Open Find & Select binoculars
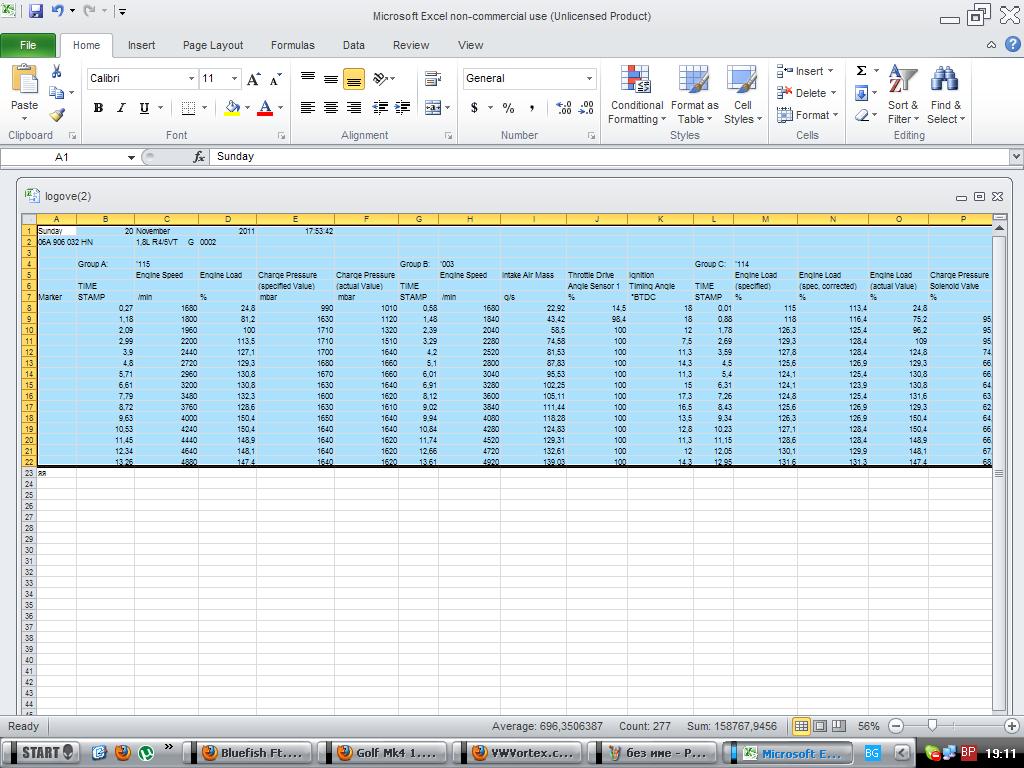This screenshot has width=1024, height=768. pos(945,96)
